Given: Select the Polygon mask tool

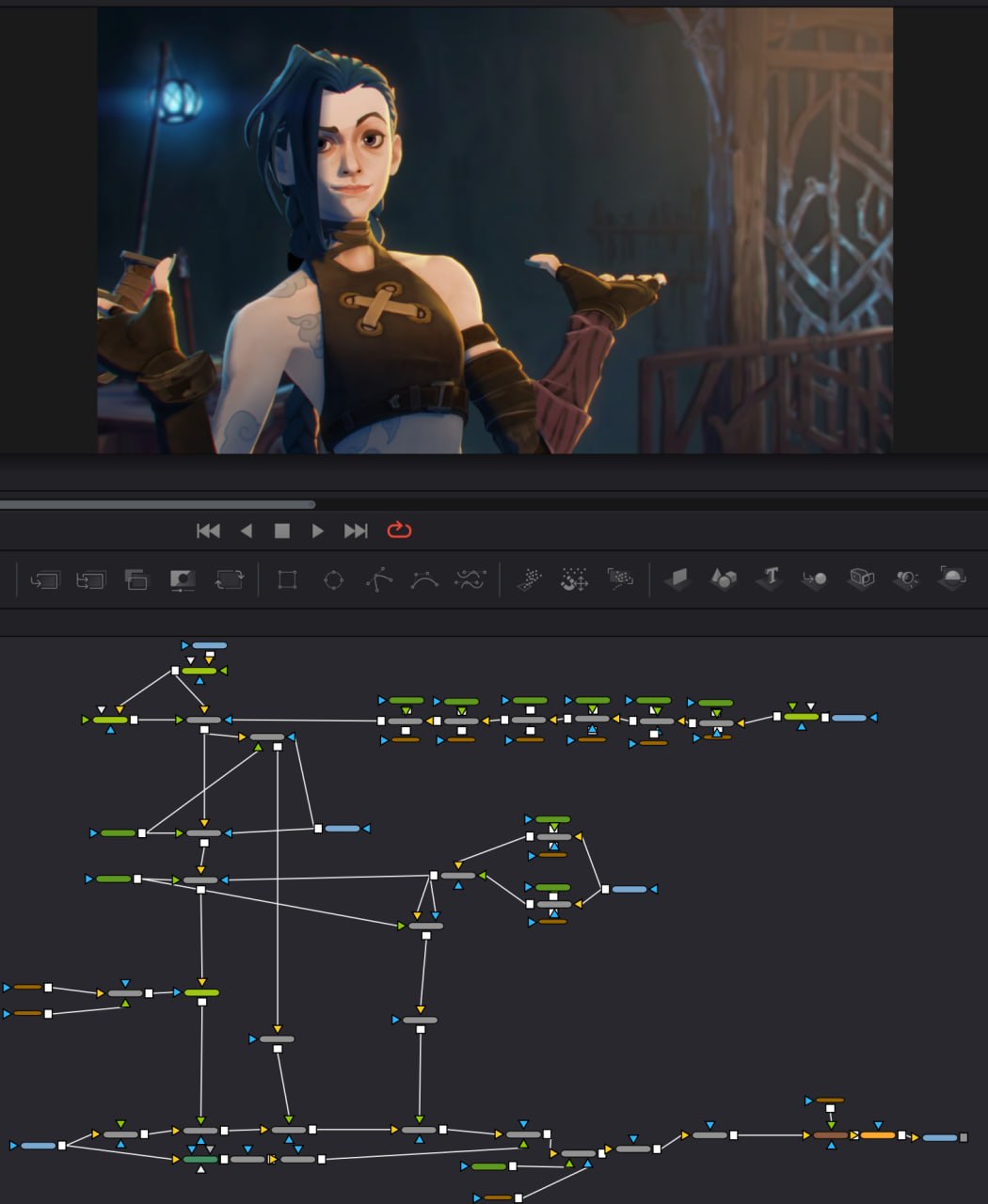Looking at the screenshot, I should click(x=379, y=579).
